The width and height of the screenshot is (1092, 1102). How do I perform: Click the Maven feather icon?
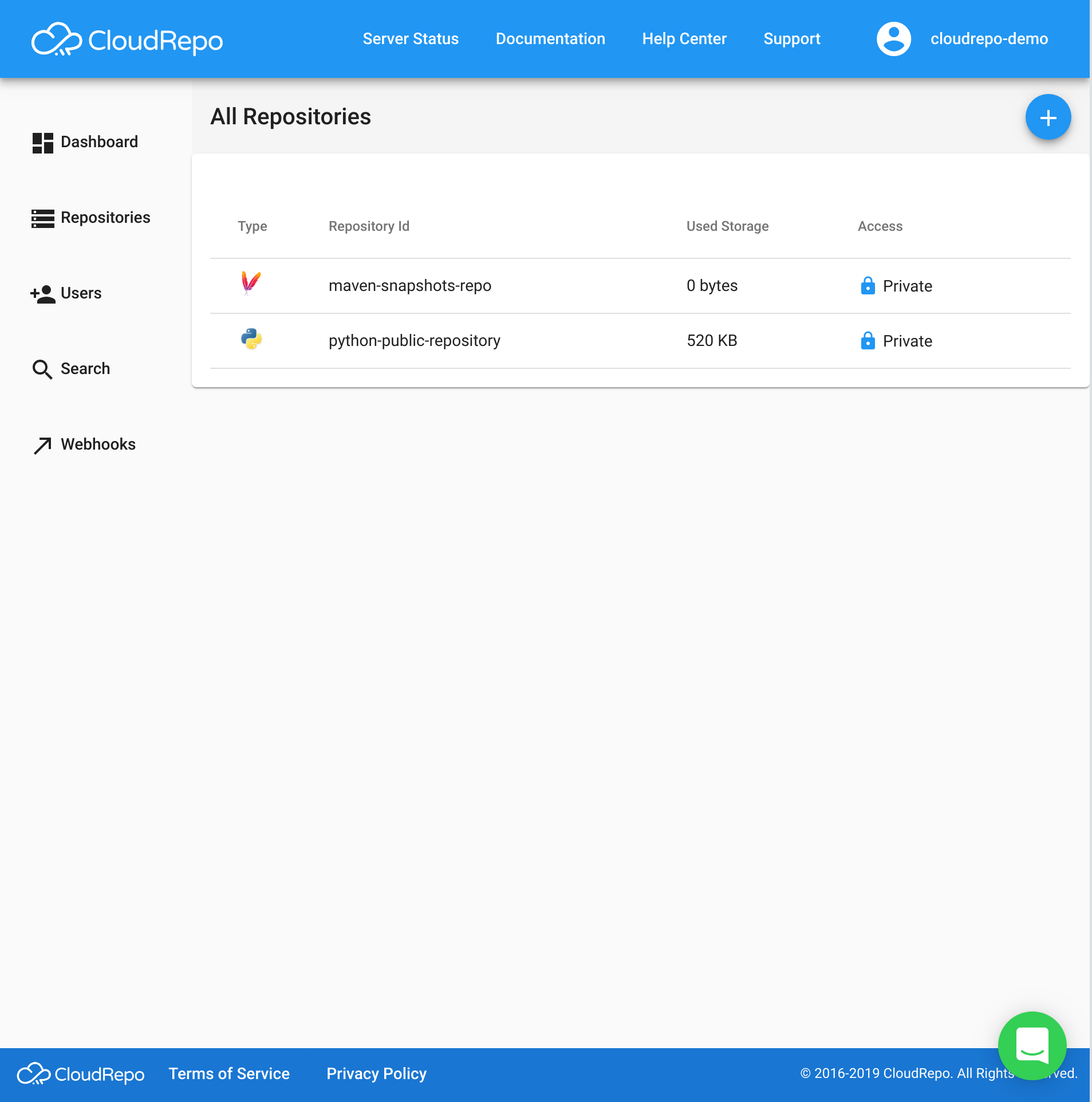tap(251, 283)
